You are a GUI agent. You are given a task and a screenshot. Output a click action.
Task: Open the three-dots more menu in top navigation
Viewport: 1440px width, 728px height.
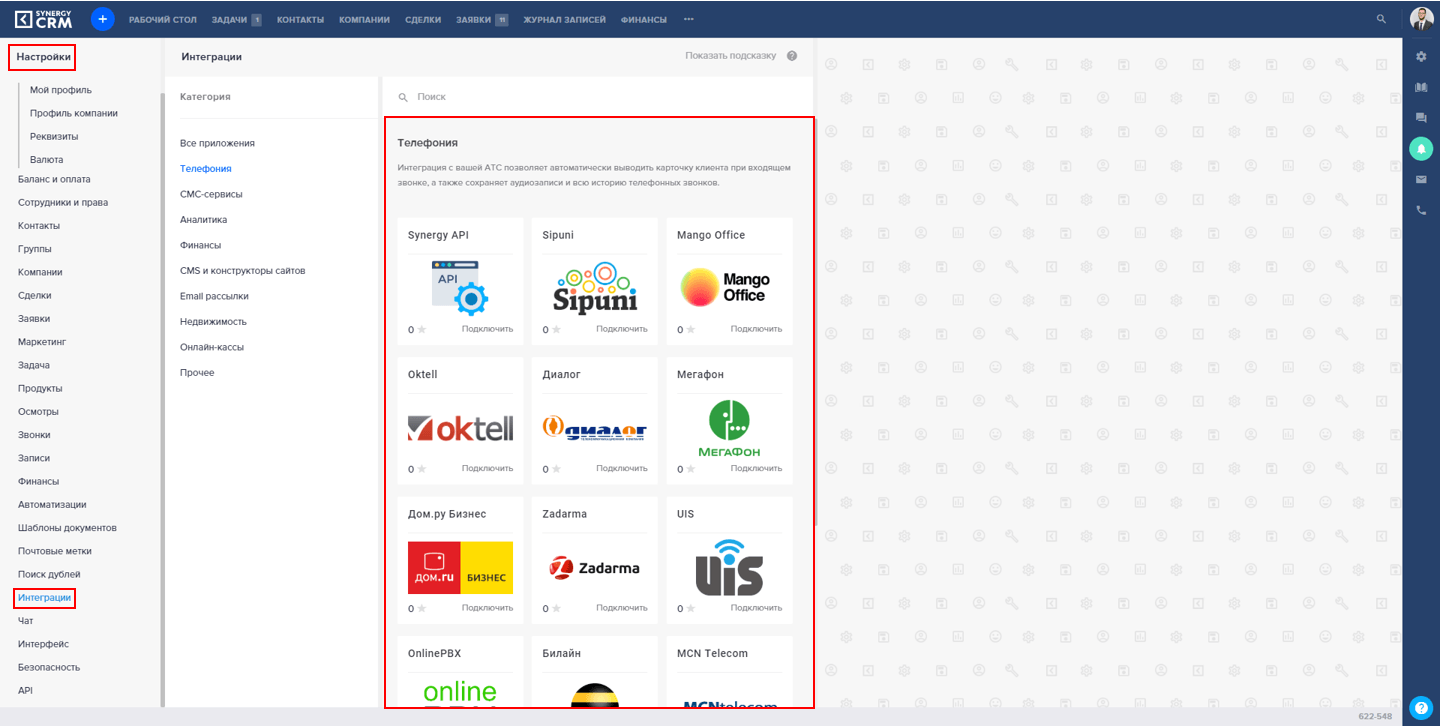(688, 19)
